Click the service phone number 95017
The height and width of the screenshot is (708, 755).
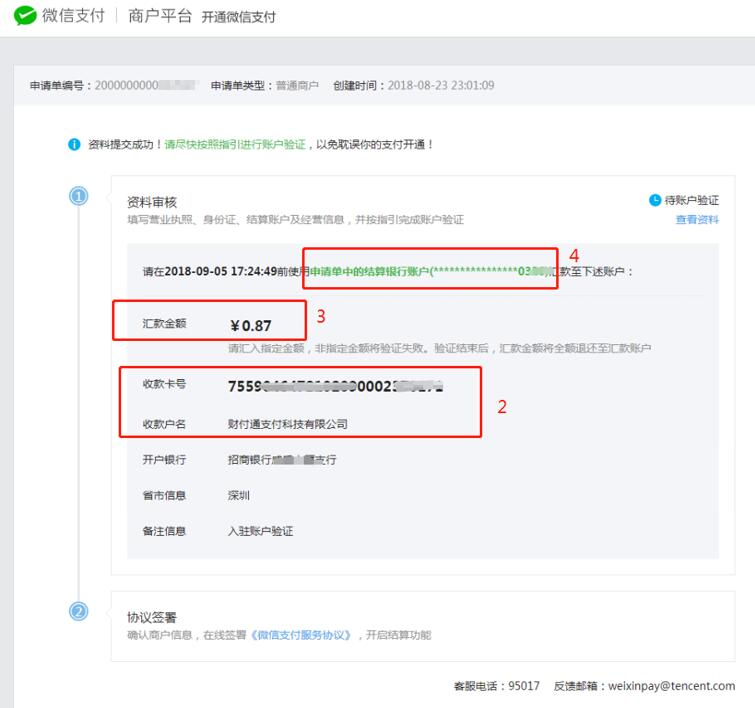(524, 686)
